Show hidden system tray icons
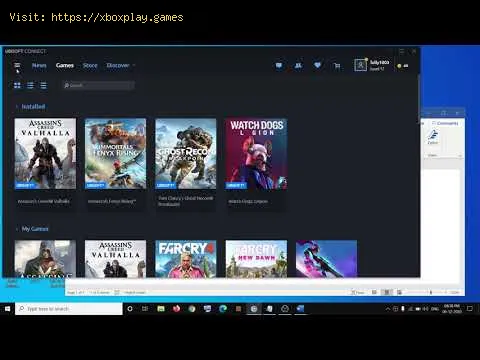Image resolution: width=480 pixels, height=360 pixels. [x=388, y=309]
